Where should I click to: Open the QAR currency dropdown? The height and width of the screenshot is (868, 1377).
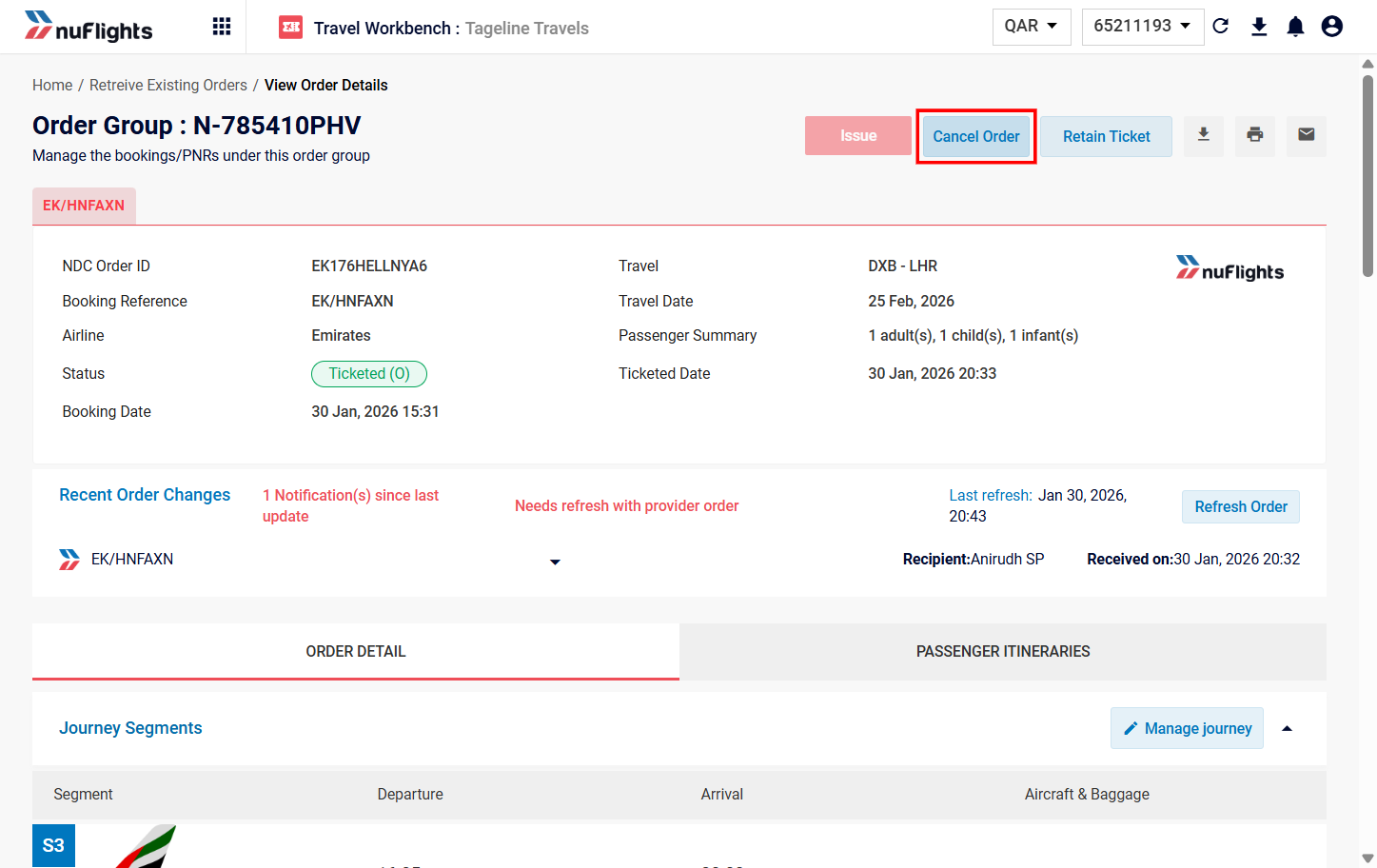click(x=1032, y=27)
